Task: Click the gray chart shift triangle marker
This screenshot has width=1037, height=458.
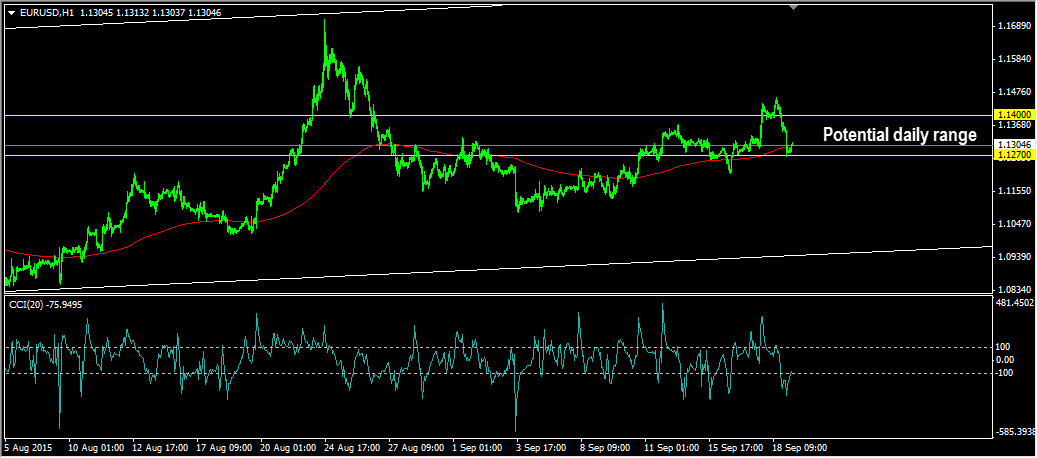Action: (x=794, y=7)
